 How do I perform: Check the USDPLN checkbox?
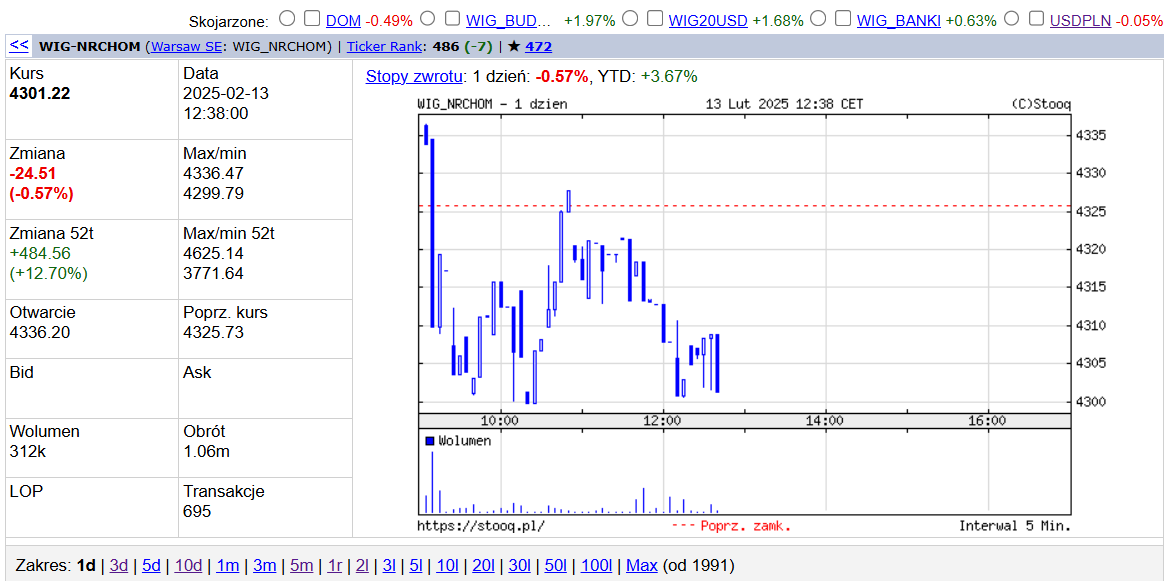(1036, 18)
